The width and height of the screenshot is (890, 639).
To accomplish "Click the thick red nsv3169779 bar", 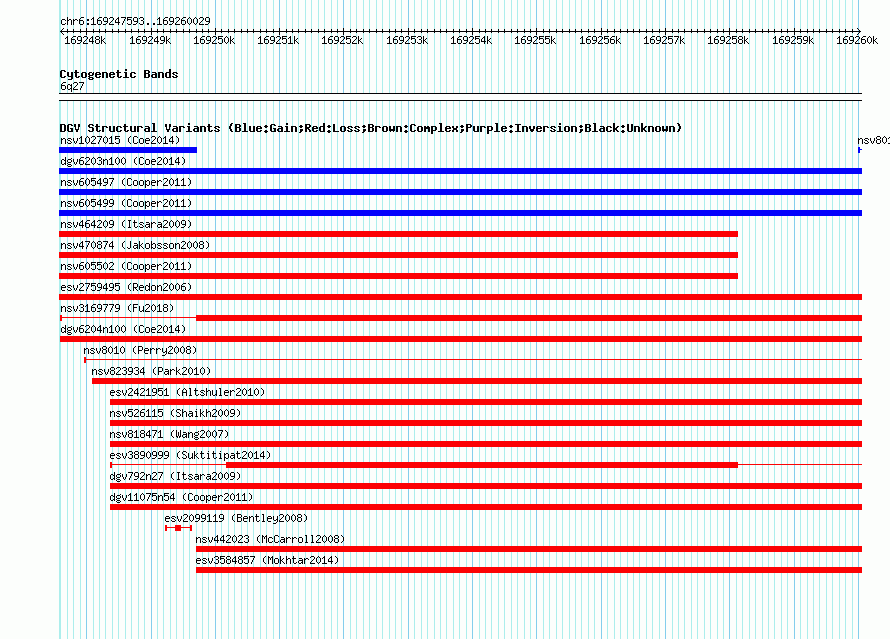I will (529, 318).
